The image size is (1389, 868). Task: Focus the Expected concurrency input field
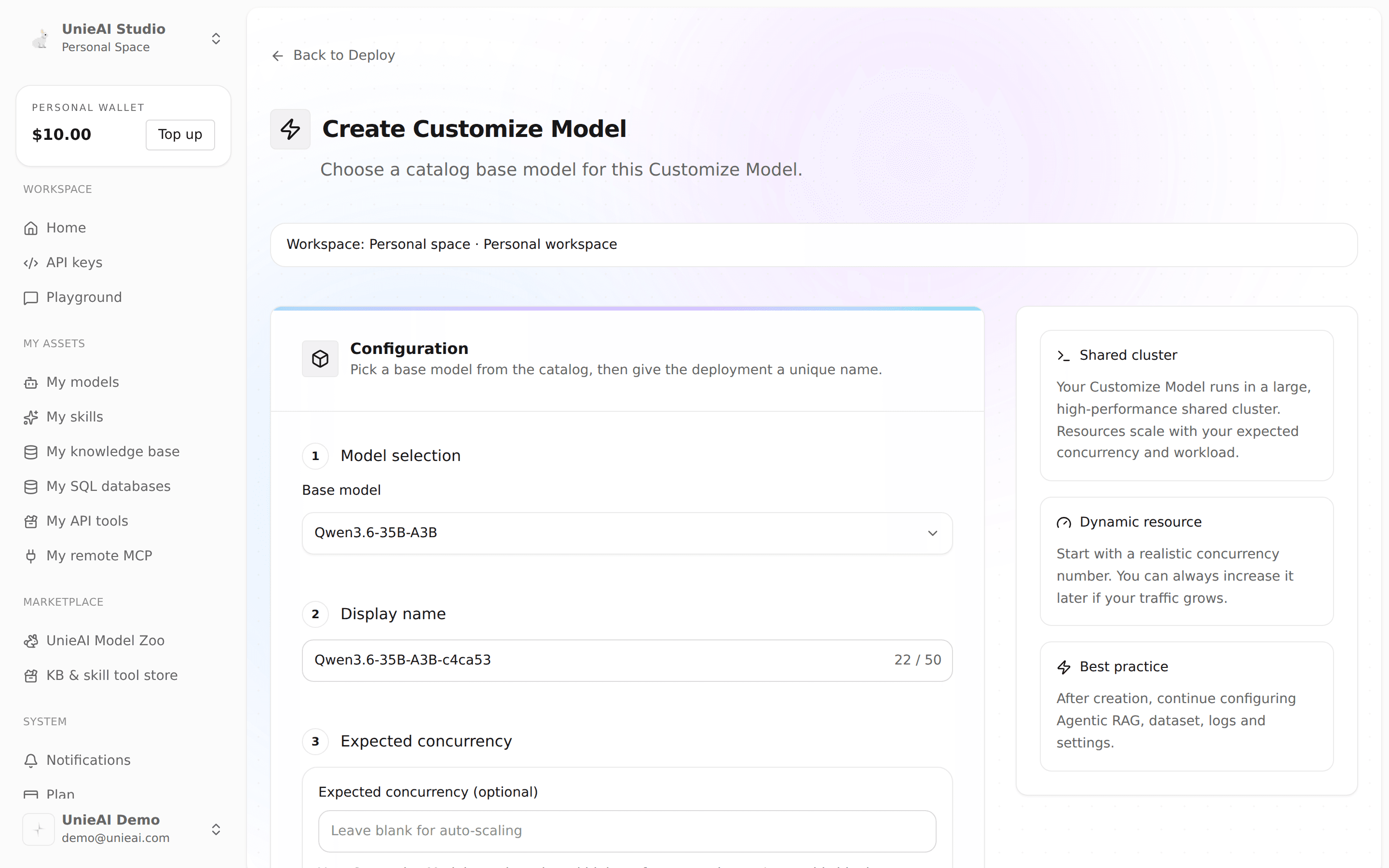(x=627, y=831)
